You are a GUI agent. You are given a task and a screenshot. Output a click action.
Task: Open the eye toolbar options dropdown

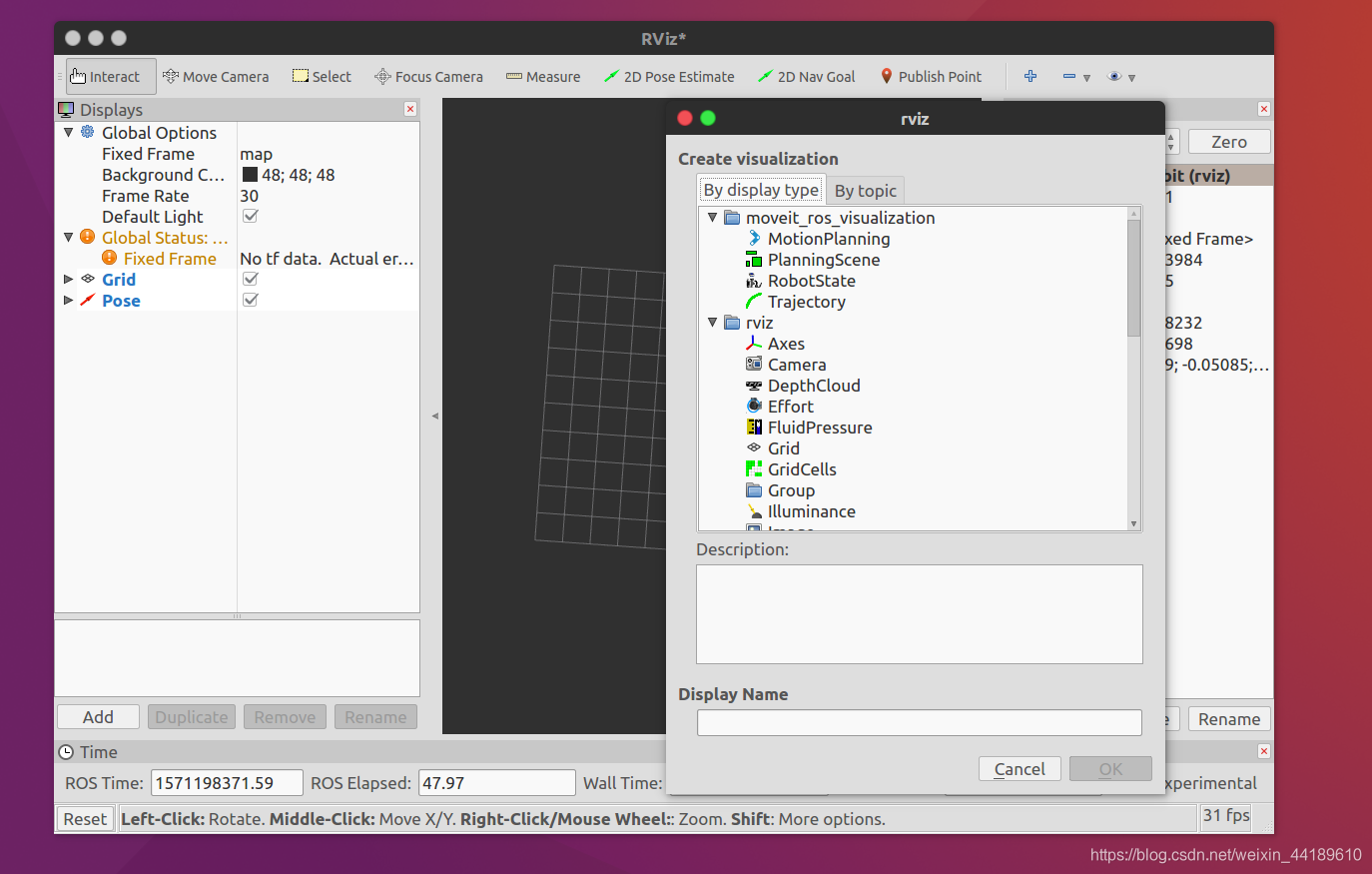point(1122,77)
